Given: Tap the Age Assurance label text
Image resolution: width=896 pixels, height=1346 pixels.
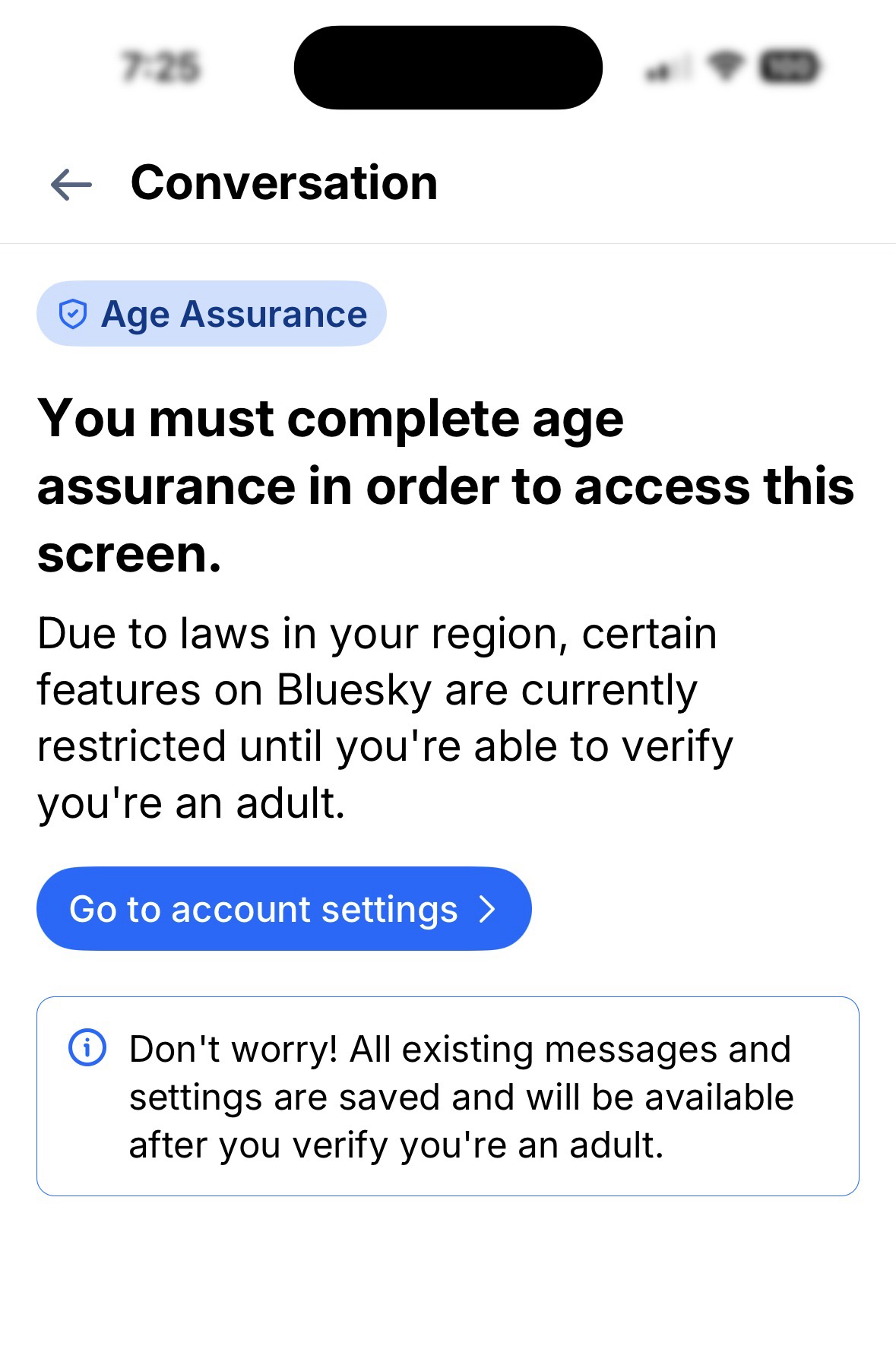Looking at the screenshot, I should [x=234, y=314].
